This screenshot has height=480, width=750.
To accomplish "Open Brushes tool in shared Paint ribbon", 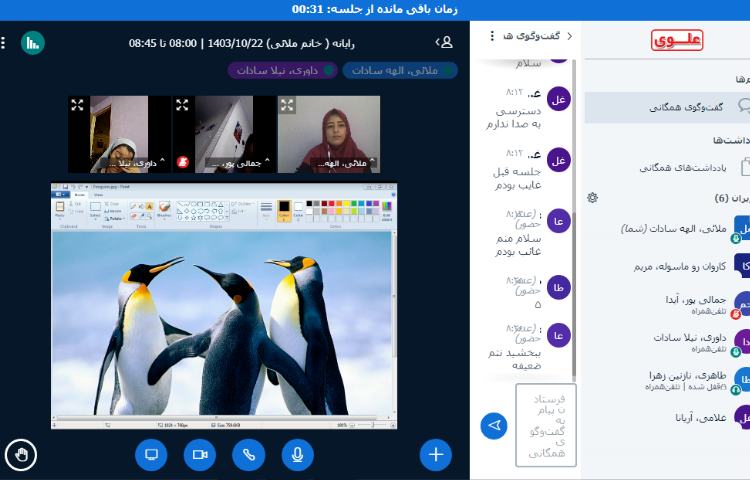I will 164,209.
